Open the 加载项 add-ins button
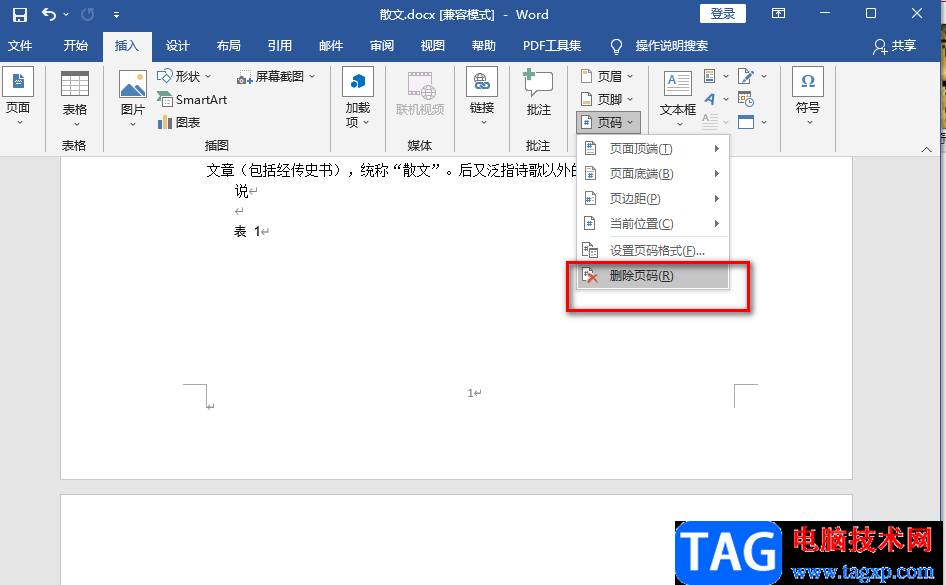946x585 pixels. (358, 98)
